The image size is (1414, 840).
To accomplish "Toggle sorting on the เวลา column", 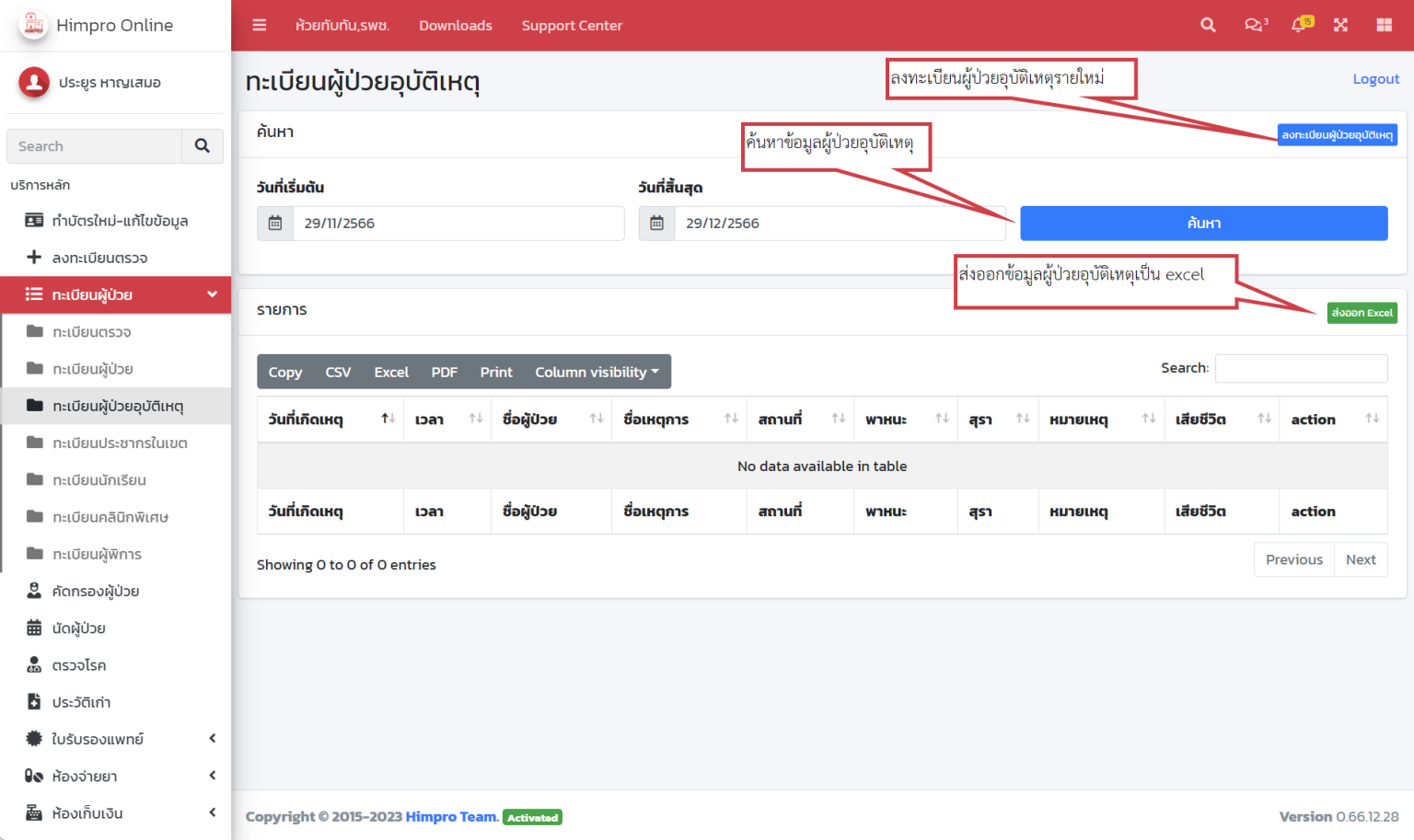I will click(474, 419).
